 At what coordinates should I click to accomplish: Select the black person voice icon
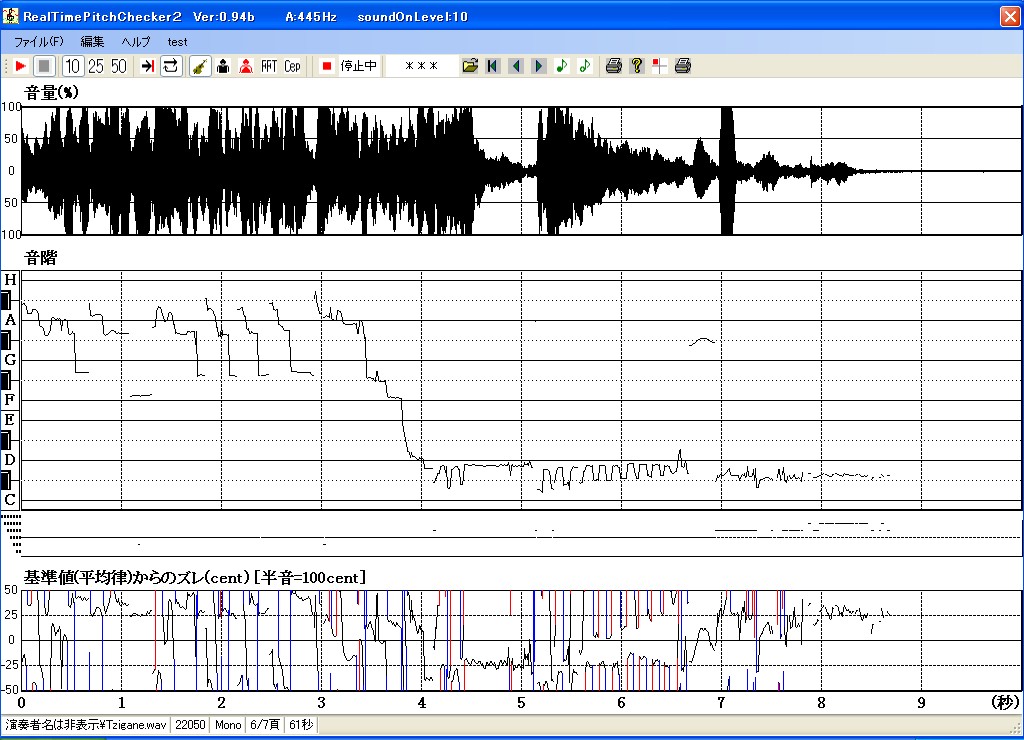[x=223, y=66]
